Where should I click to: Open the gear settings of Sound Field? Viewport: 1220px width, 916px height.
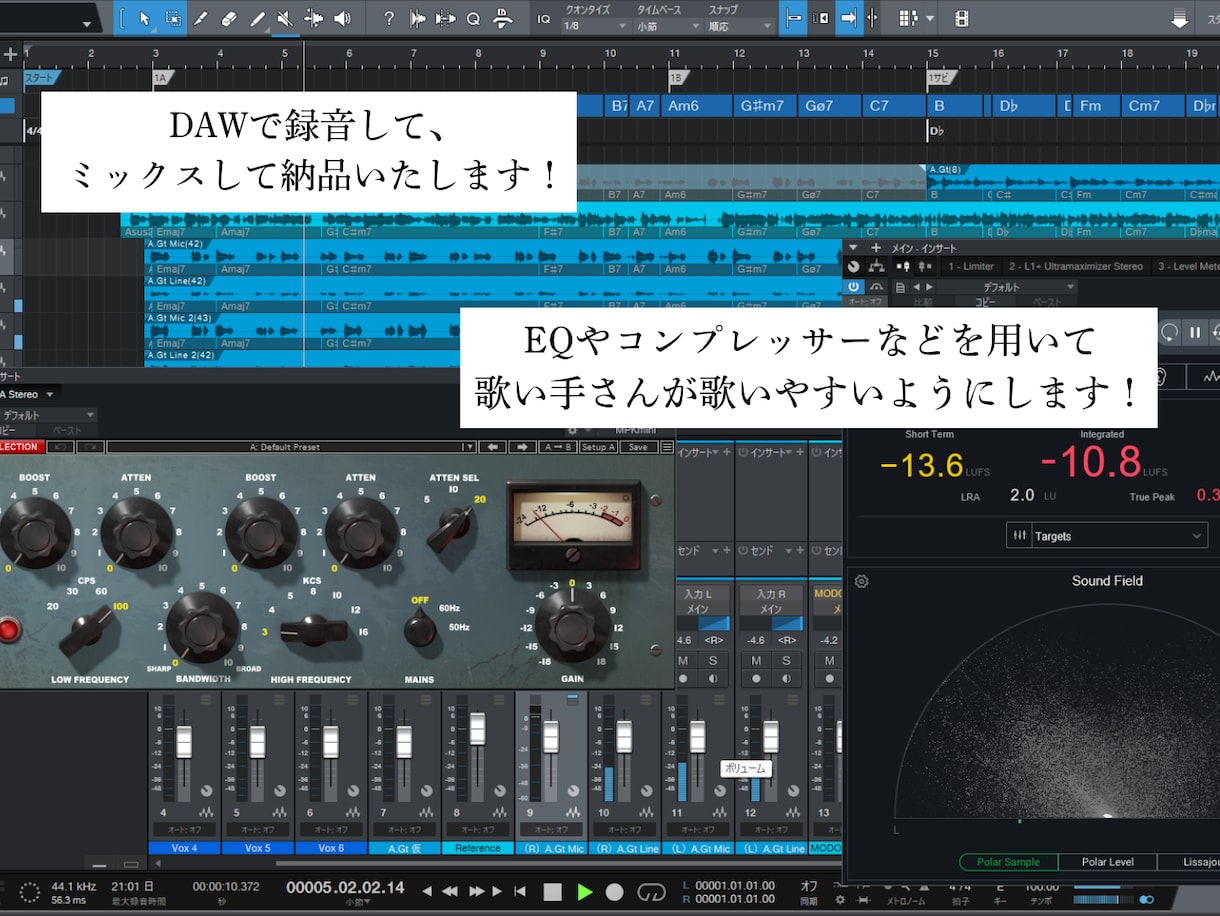(x=862, y=581)
